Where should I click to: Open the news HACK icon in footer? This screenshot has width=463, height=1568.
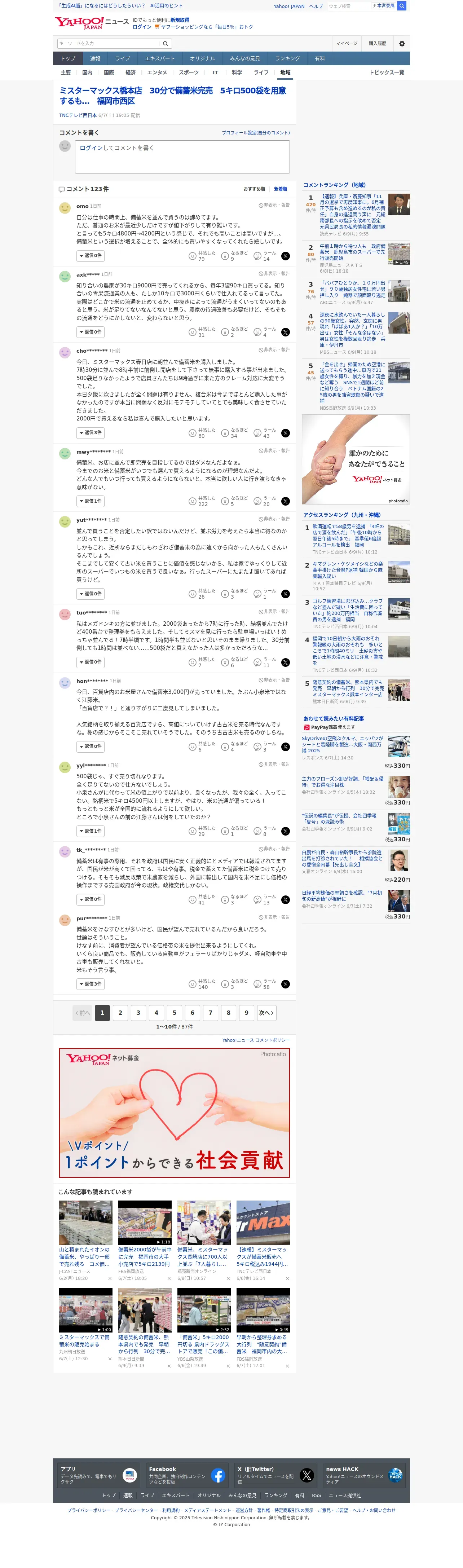coord(396,1475)
